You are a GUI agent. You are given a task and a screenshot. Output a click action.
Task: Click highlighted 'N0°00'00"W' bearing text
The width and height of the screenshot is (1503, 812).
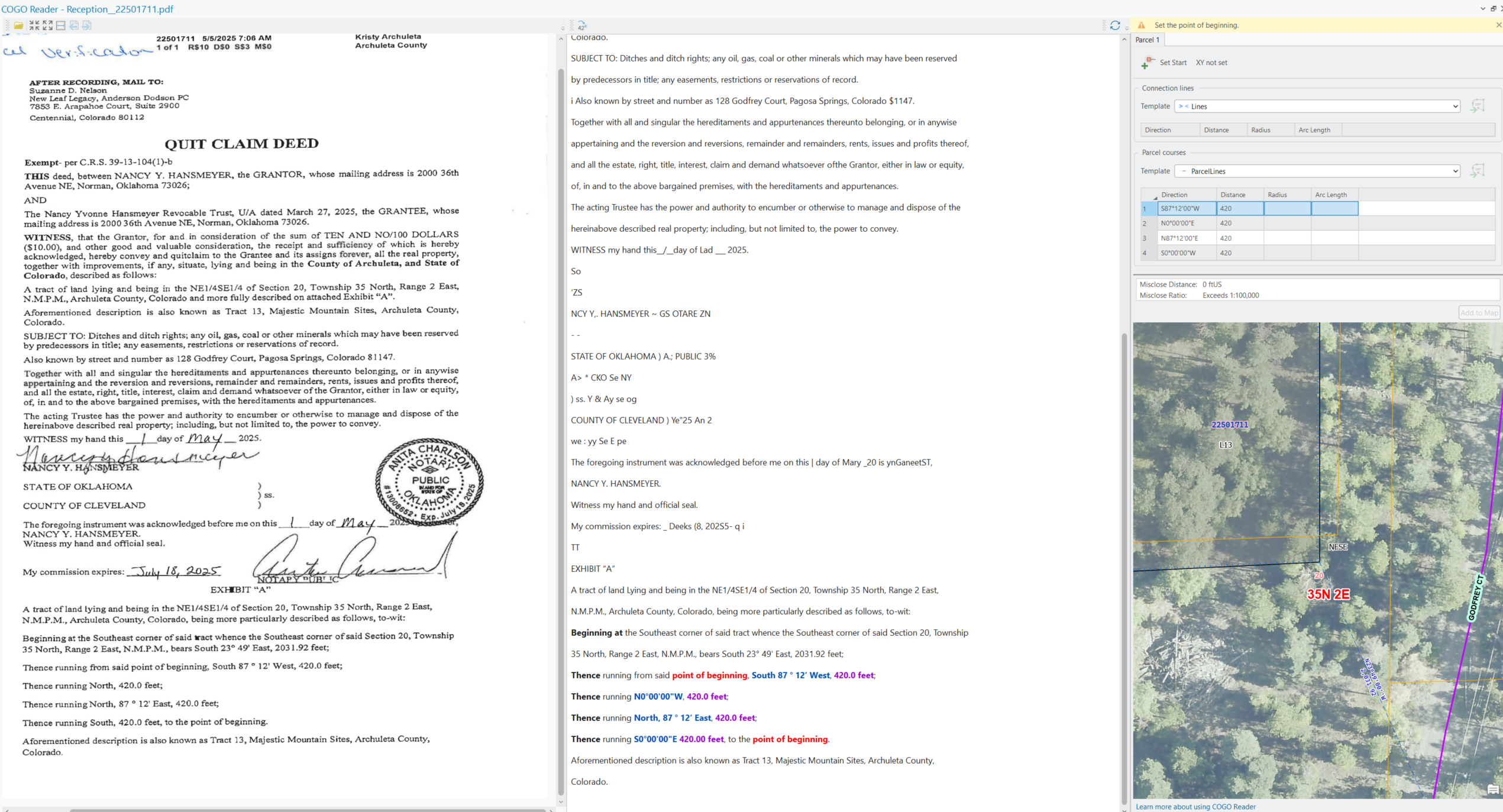(x=658, y=696)
